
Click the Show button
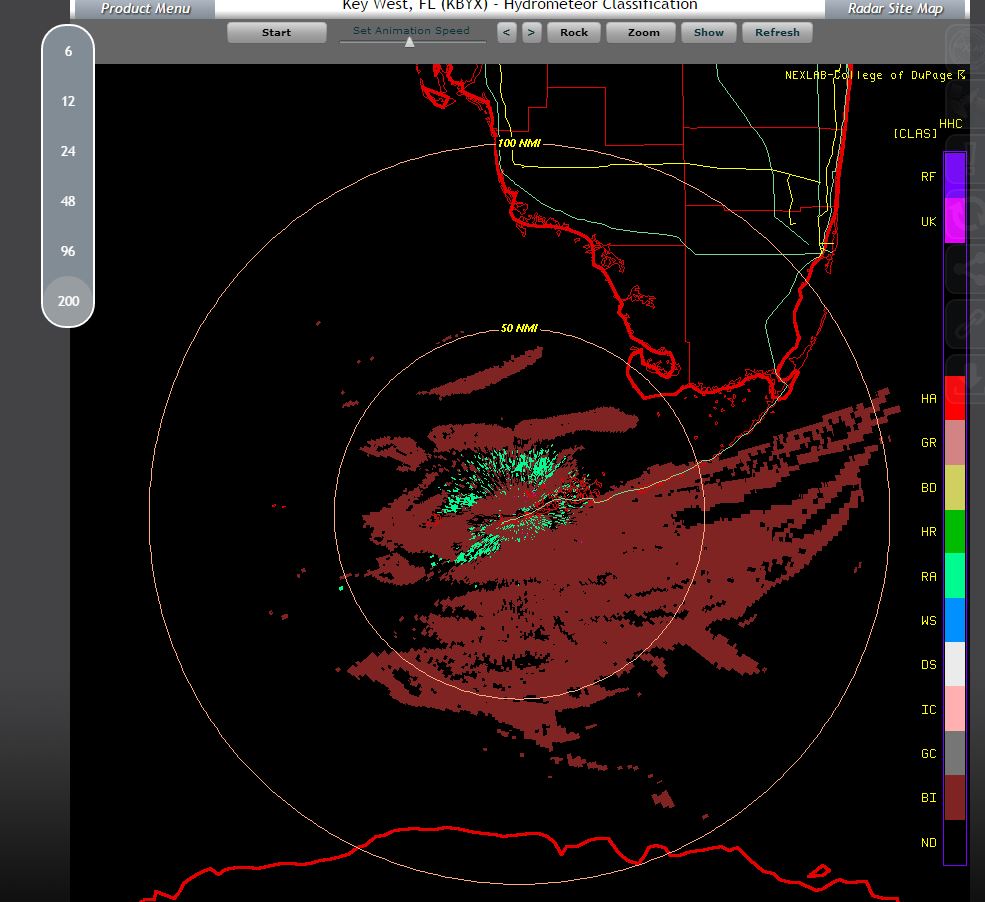pyautogui.click(x=709, y=32)
